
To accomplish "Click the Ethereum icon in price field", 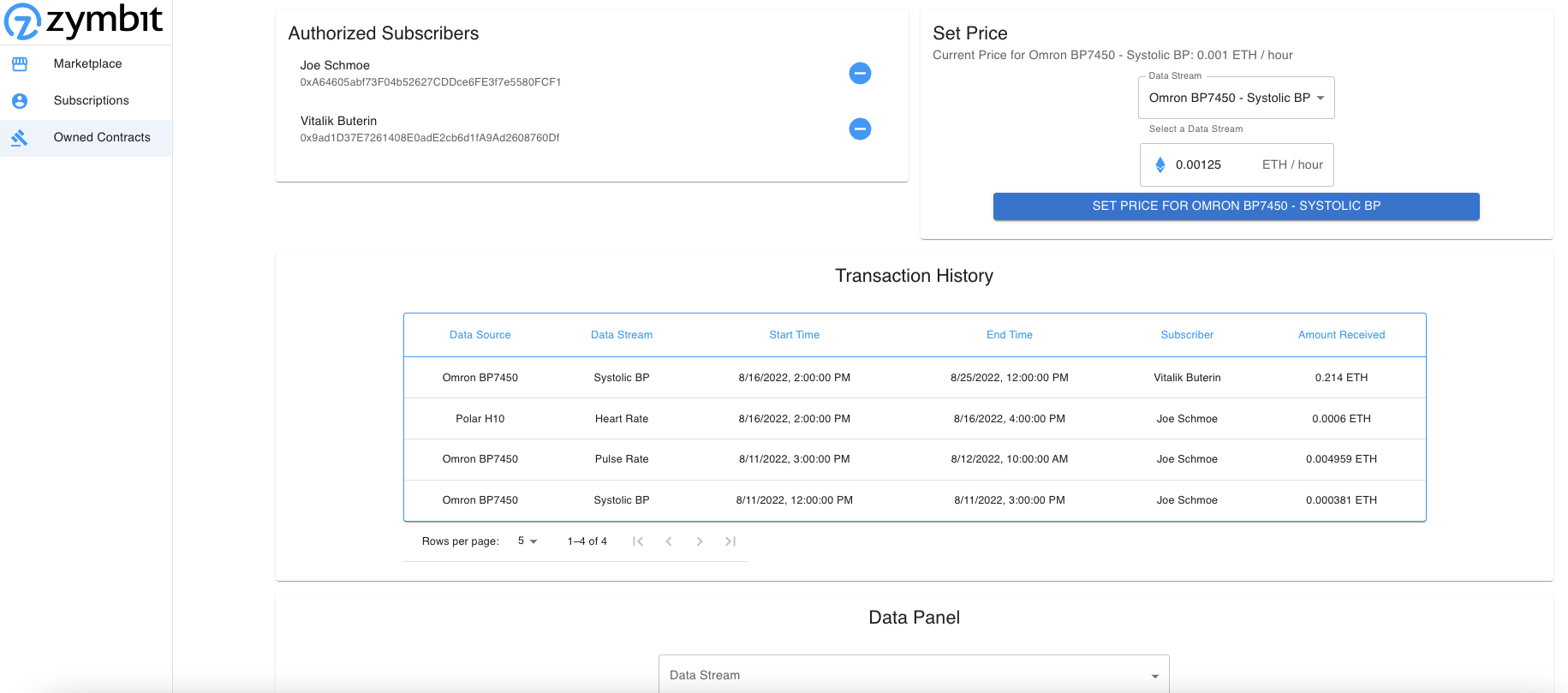I will coord(1160,164).
